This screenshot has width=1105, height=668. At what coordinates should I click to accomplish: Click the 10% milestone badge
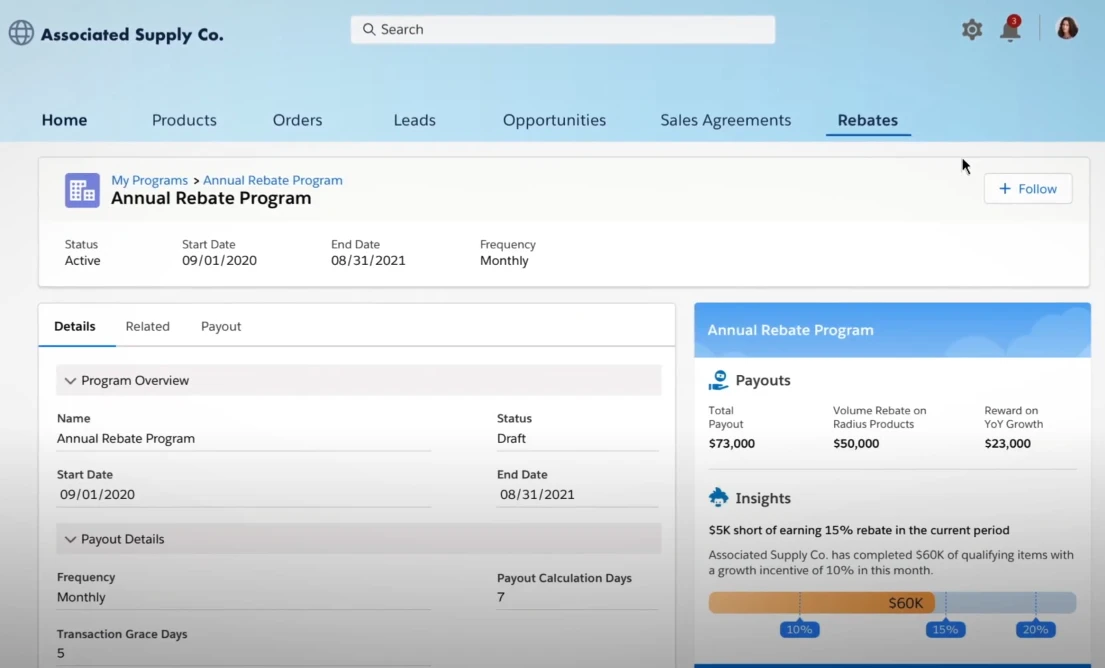(x=799, y=629)
